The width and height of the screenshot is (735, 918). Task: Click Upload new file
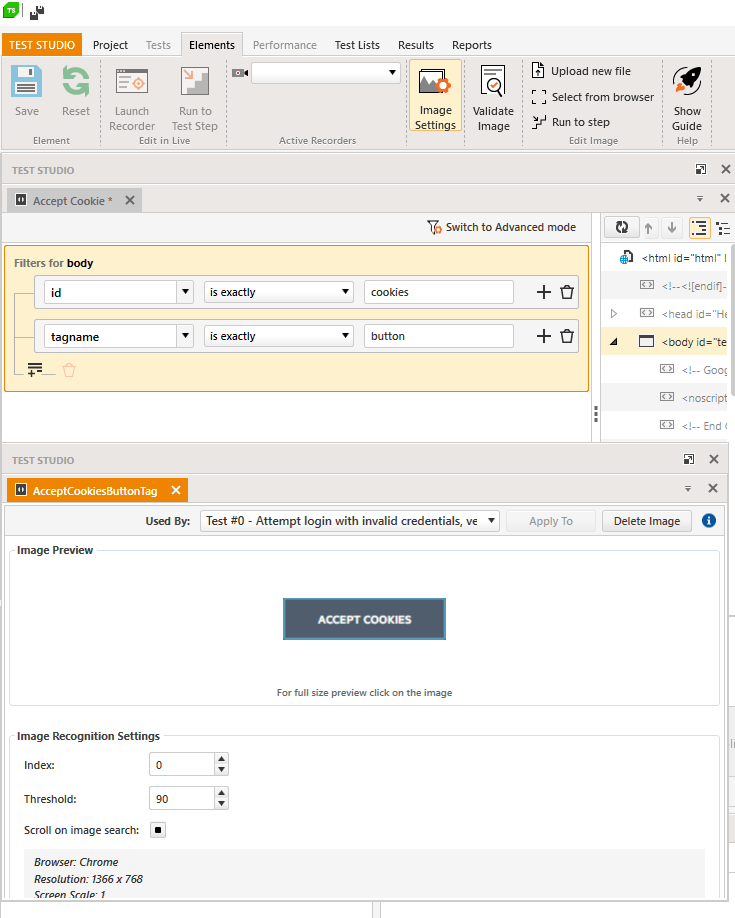(581, 71)
